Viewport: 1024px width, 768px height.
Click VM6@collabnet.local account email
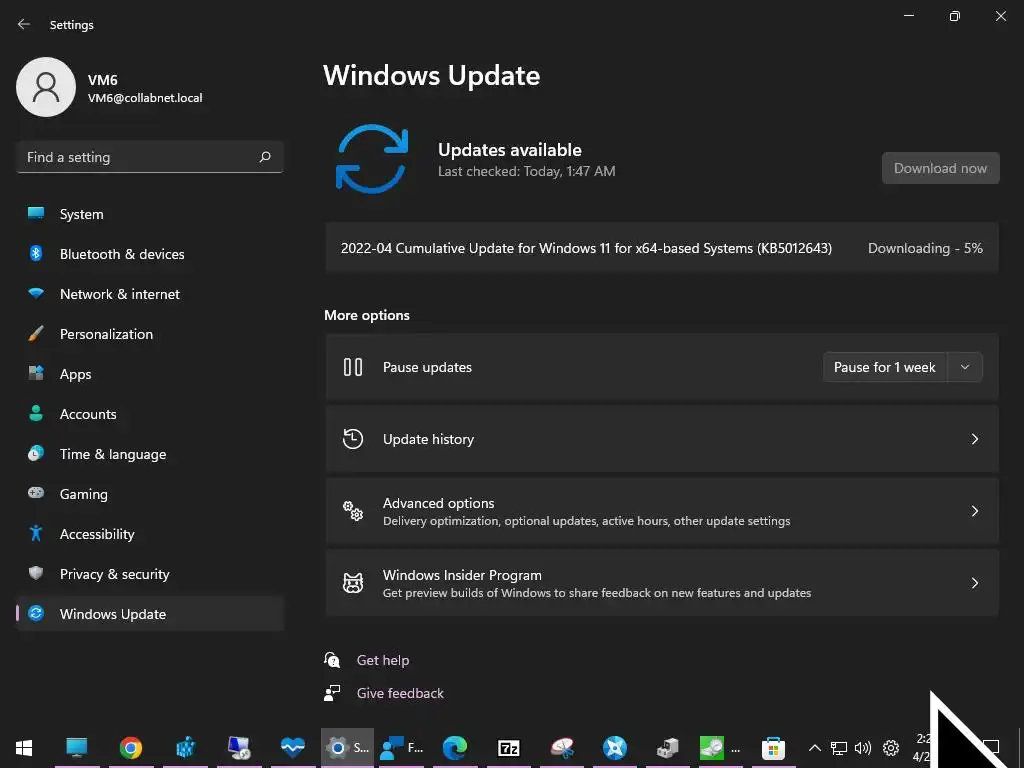pos(145,98)
